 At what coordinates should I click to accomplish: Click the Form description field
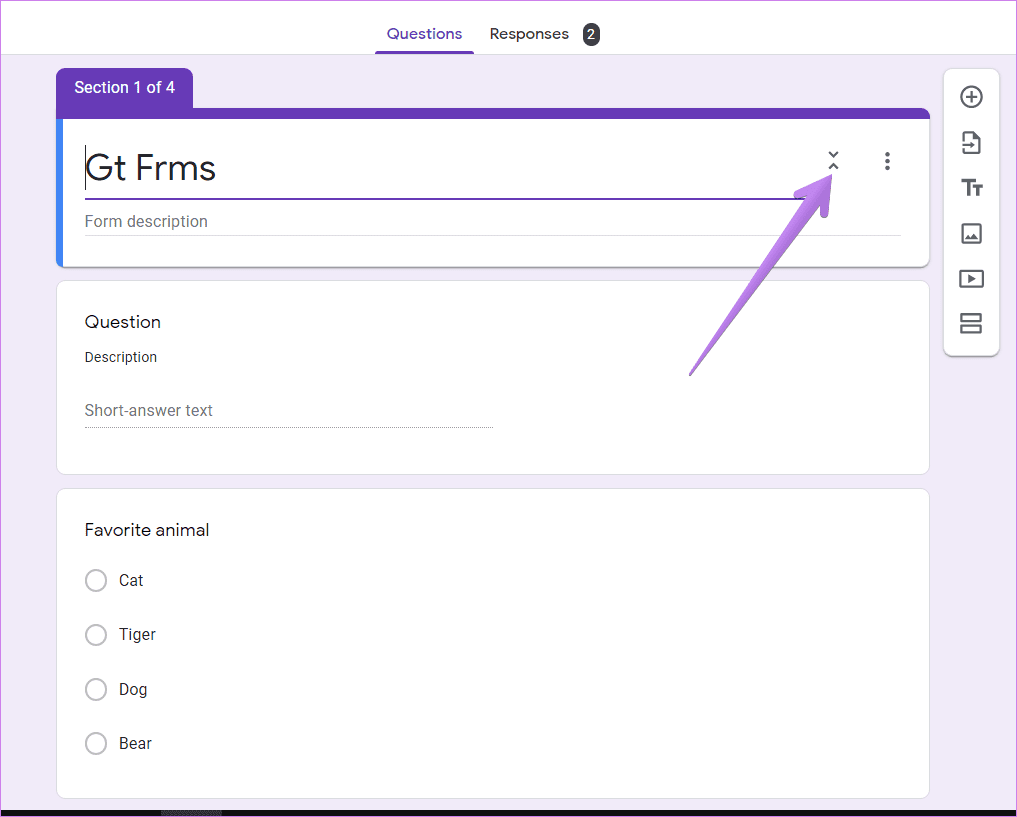click(x=492, y=222)
